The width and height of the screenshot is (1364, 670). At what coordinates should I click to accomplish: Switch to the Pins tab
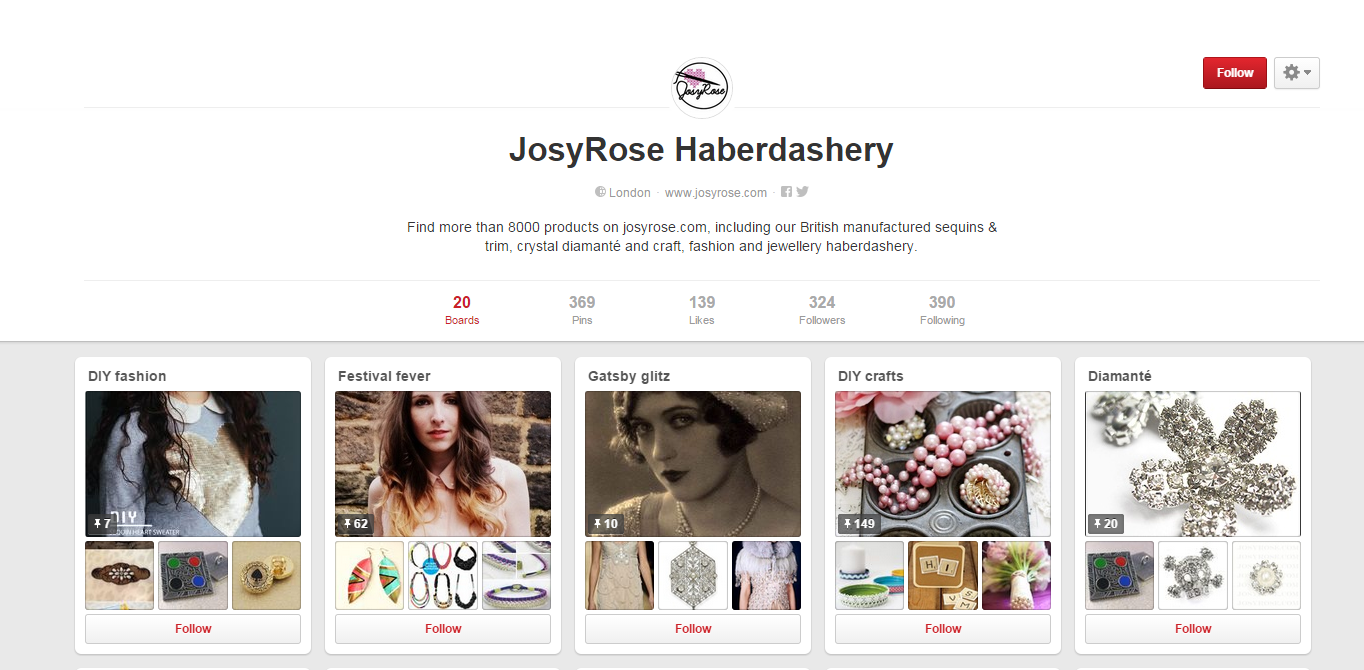(582, 310)
